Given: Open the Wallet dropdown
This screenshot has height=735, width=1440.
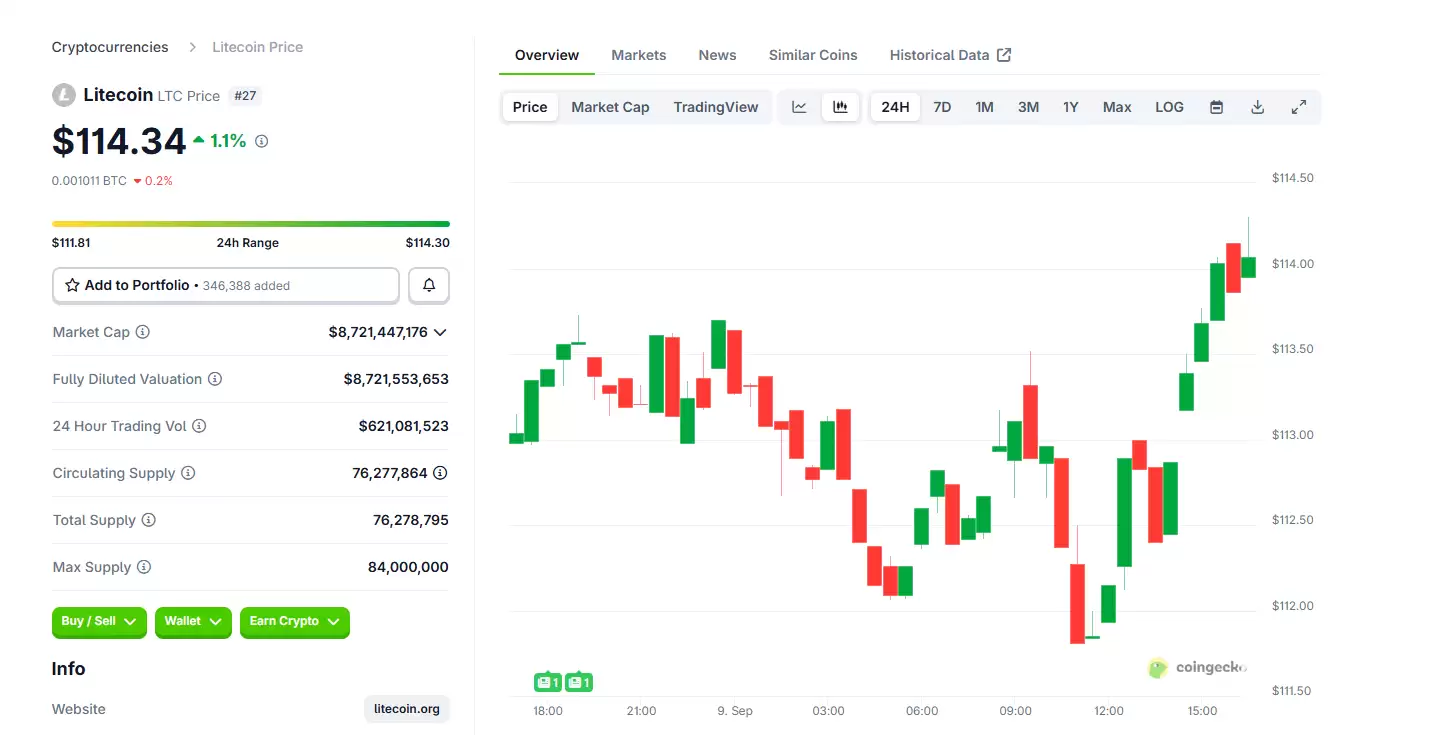Looking at the screenshot, I should 193,622.
